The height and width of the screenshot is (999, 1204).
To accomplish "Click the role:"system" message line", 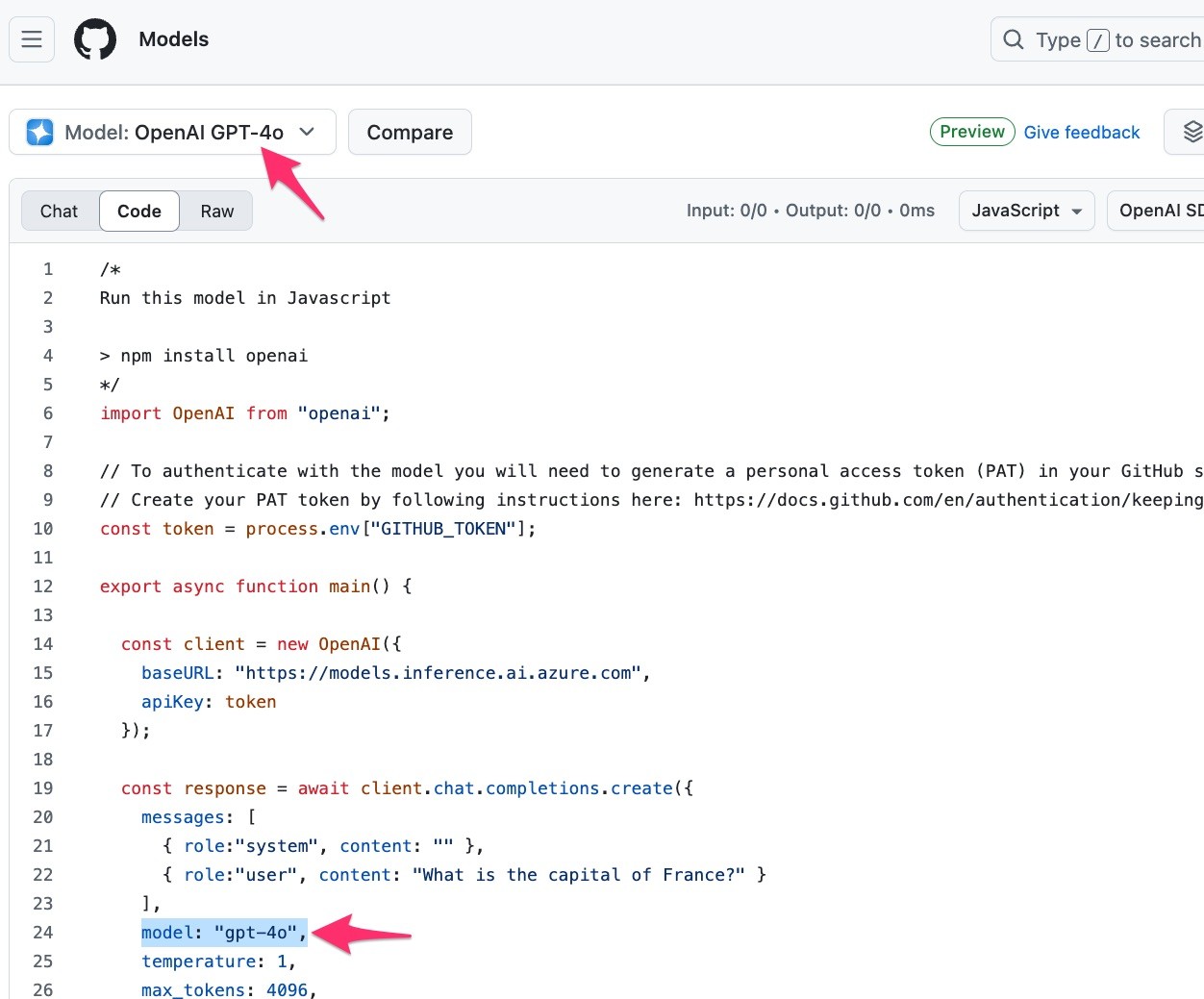I will click(323, 846).
